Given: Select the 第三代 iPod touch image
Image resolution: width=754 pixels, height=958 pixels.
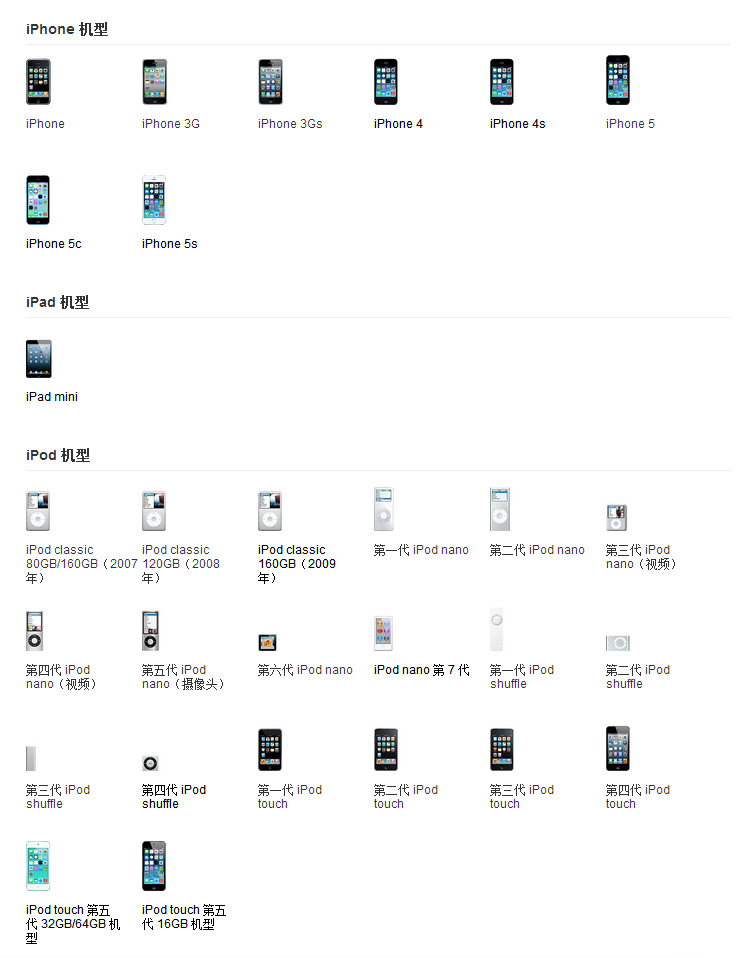Looking at the screenshot, I should (x=502, y=750).
